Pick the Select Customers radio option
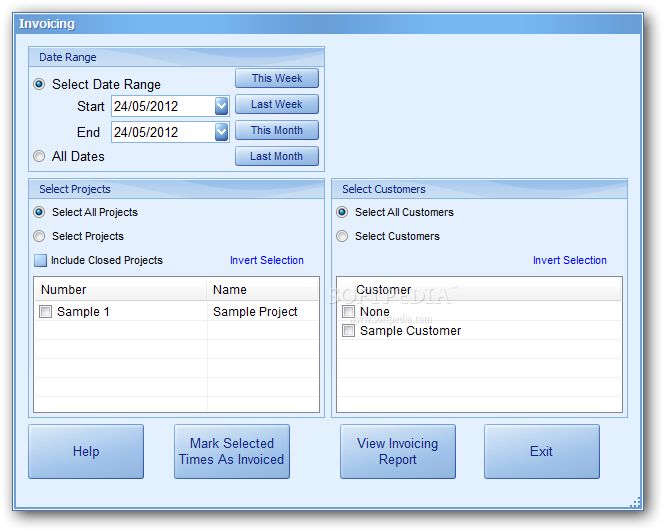Image resolution: width=664 pixels, height=531 pixels. coord(342,236)
